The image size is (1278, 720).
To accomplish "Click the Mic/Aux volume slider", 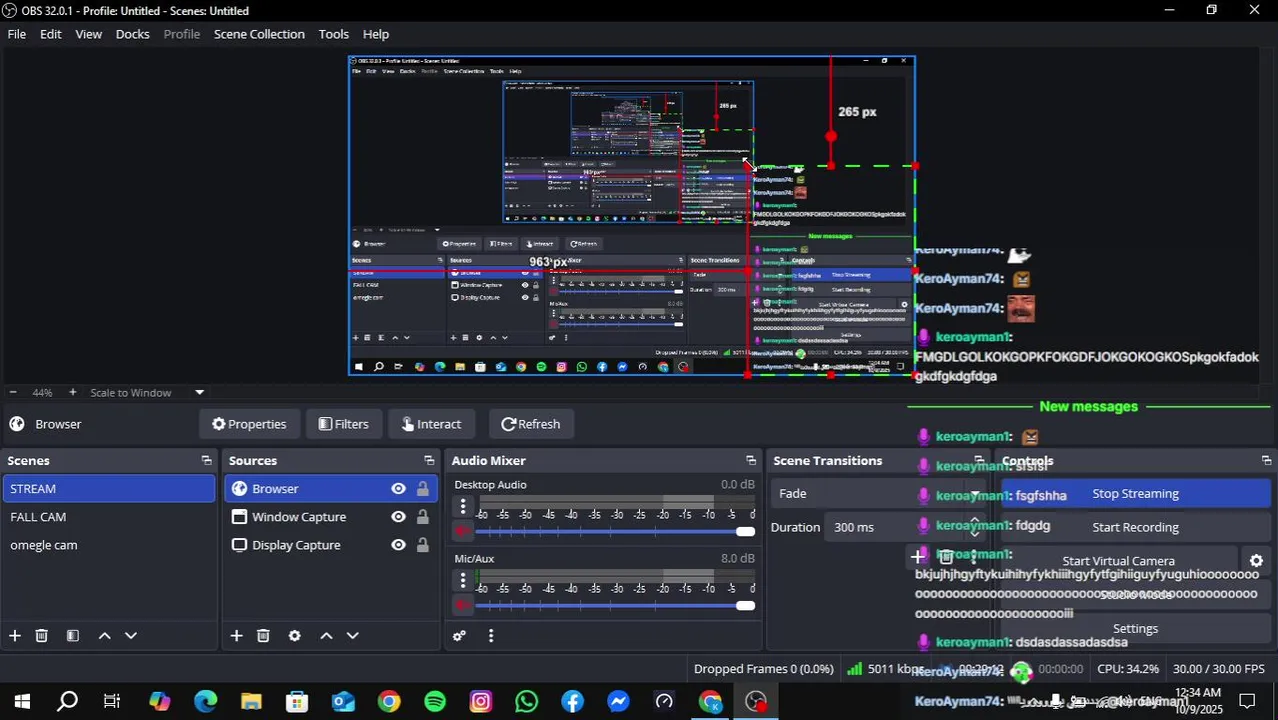I will click(614, 606).
